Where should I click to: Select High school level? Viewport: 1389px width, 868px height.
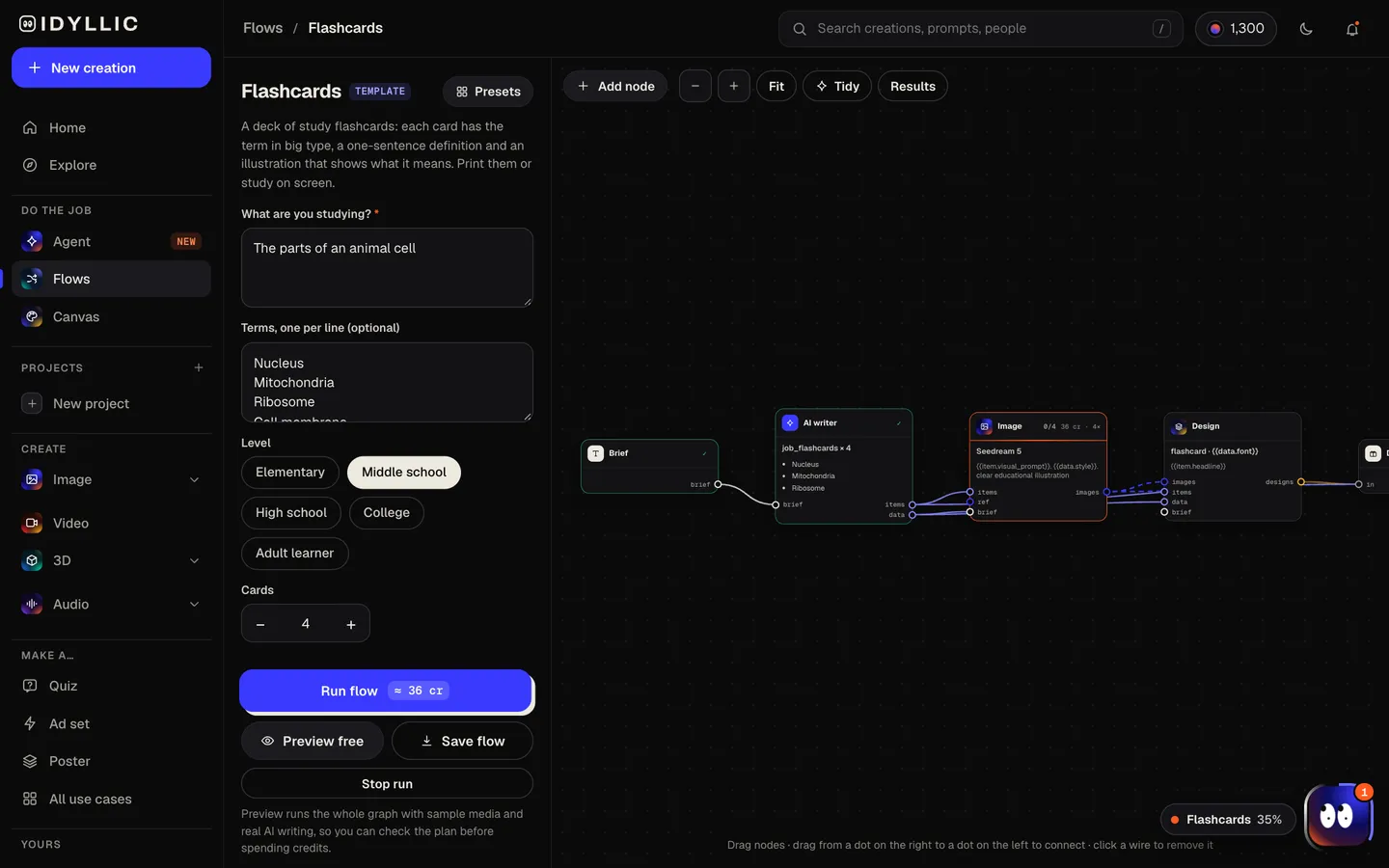pos(291,513)
